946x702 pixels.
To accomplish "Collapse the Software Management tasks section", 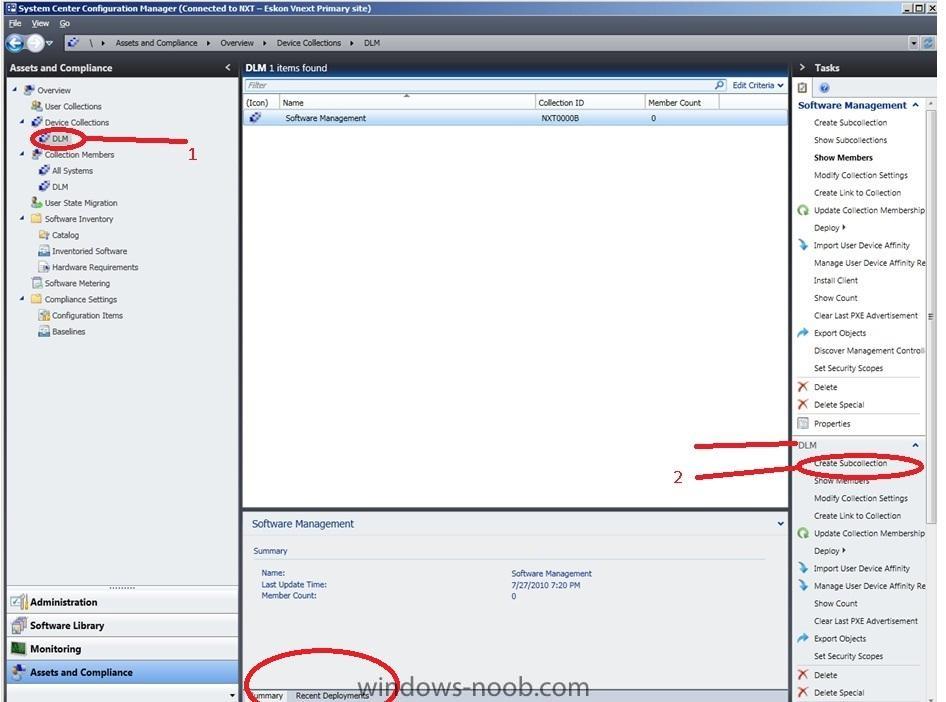I will 915,105.
